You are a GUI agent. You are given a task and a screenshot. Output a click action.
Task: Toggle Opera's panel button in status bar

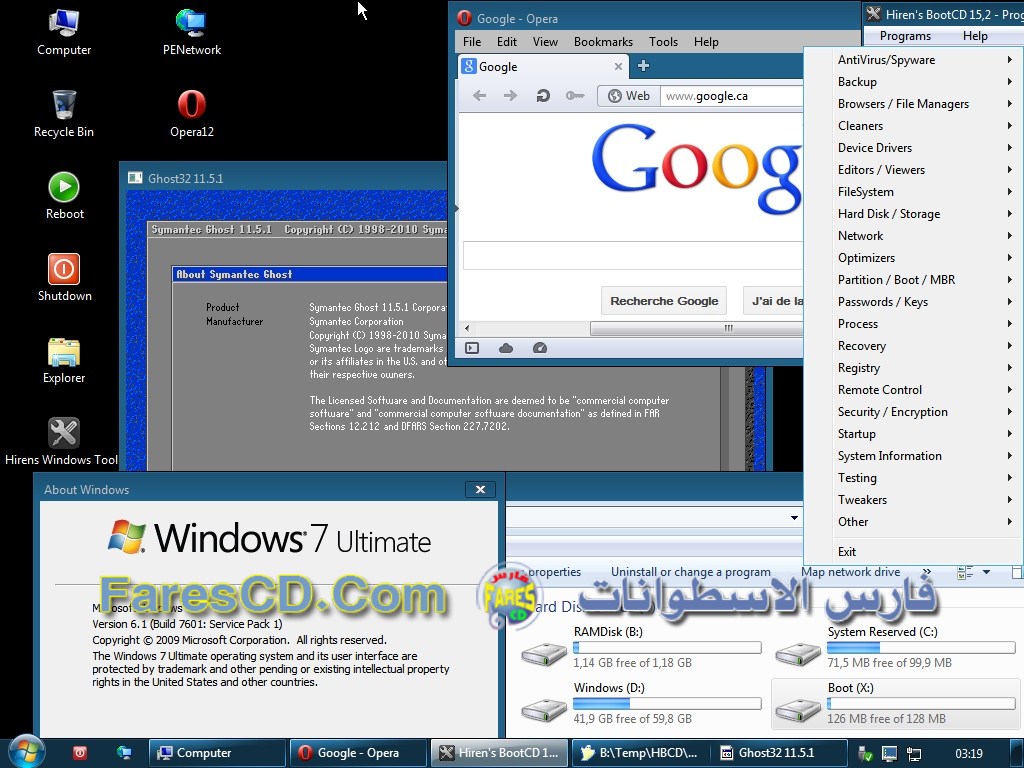pos(472,348)
